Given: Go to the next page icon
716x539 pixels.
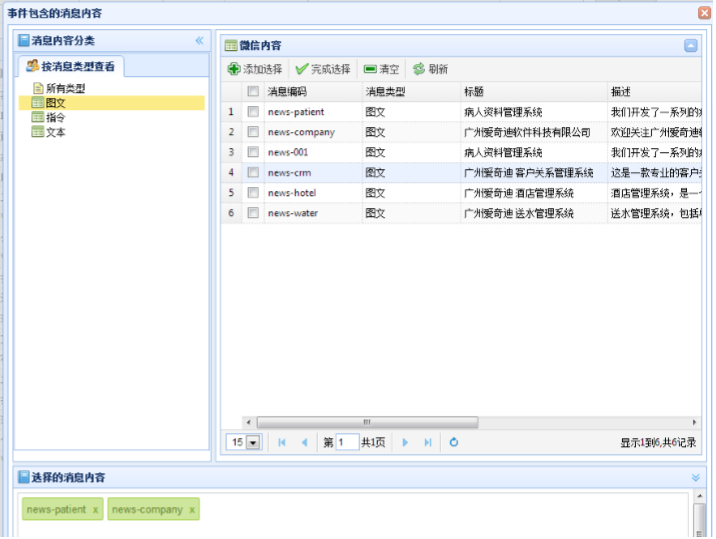Looking at the screenshot, I should point(405,442).
